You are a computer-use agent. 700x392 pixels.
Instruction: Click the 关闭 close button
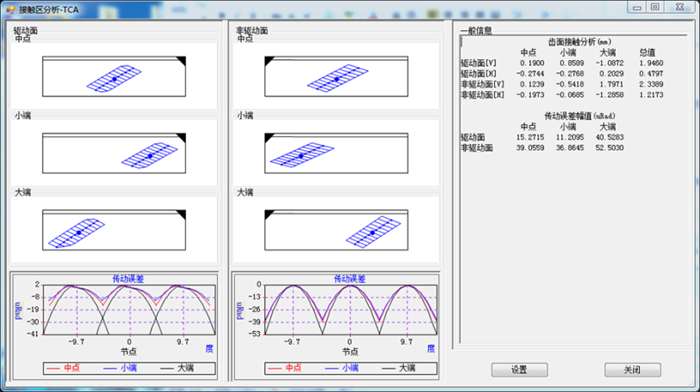[632, 370]
